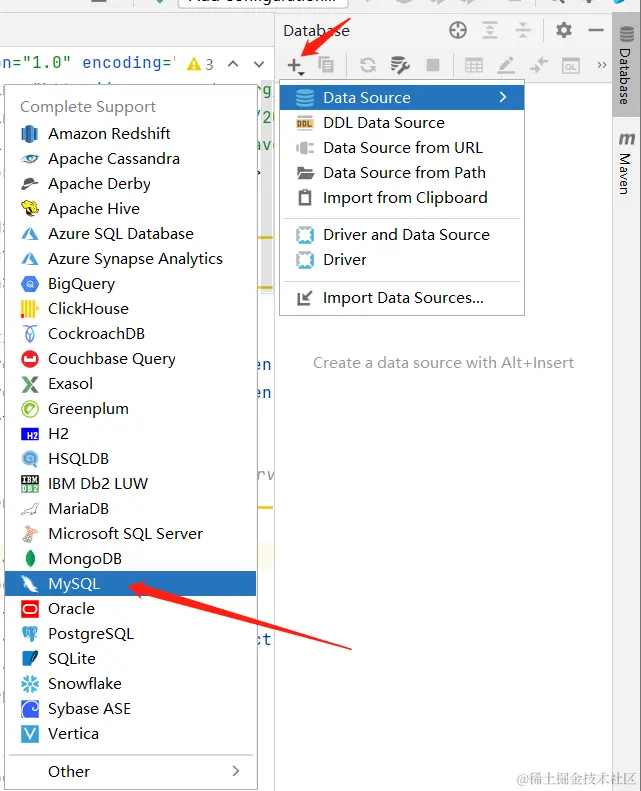Select Greenplum
641x791 pixels.
click(131, 409)
